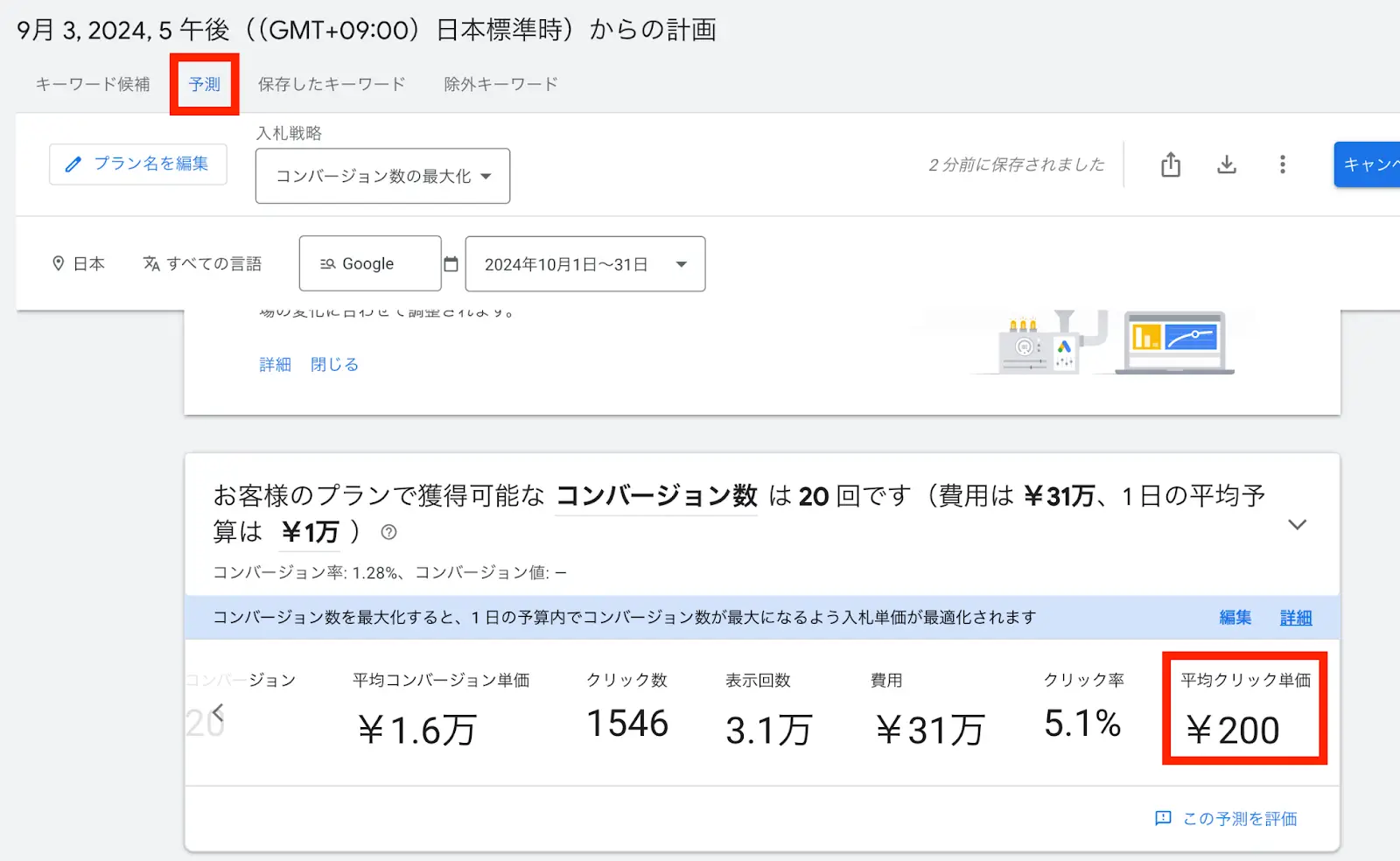Download the plan data via the download icon
The image size is (1400, 861).
coord(1227,164)
